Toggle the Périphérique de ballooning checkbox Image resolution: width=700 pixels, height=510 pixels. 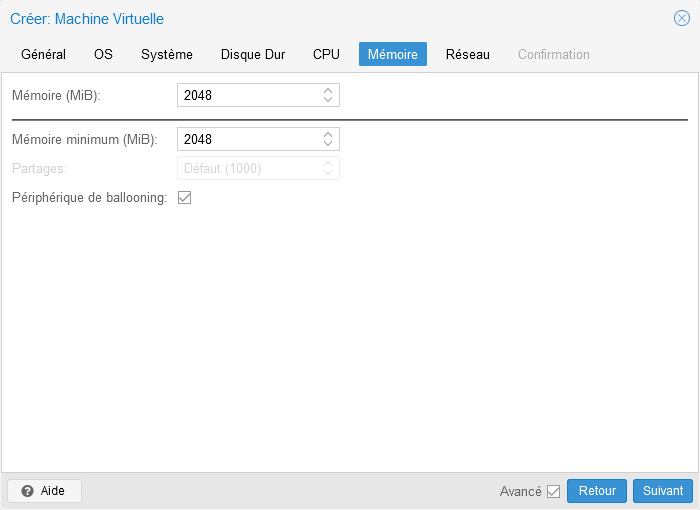click(x=184, y=198)
